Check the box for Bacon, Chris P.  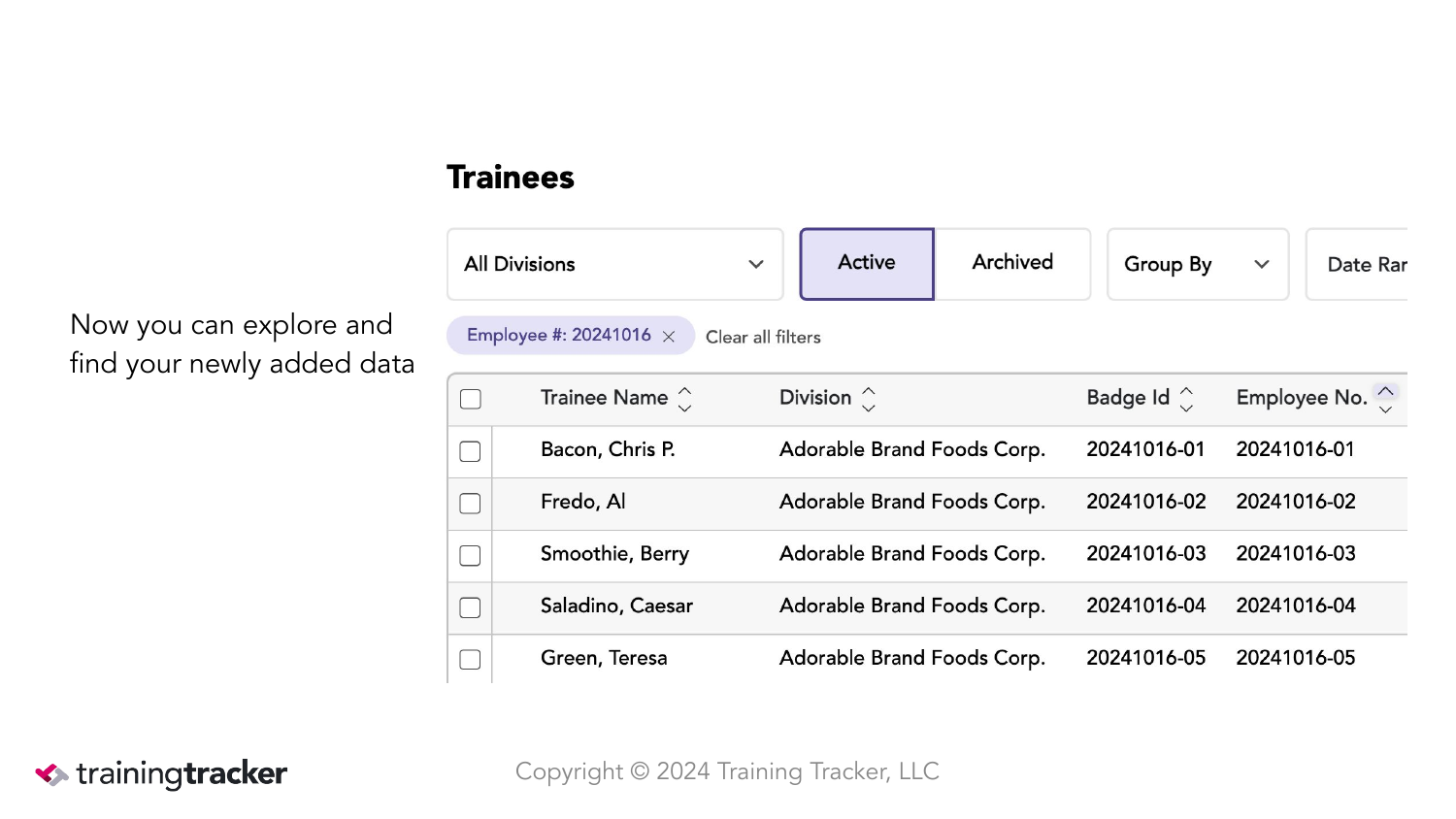[x=470, y=451]
